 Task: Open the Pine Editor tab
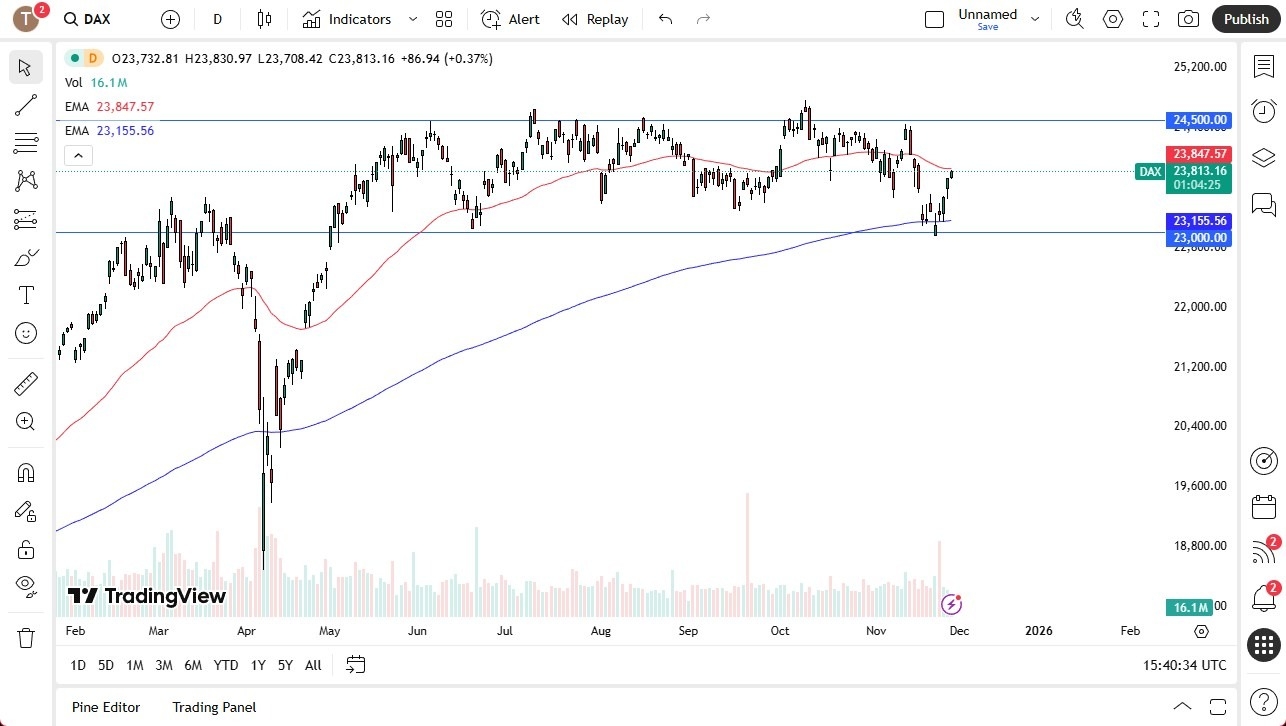105,707
